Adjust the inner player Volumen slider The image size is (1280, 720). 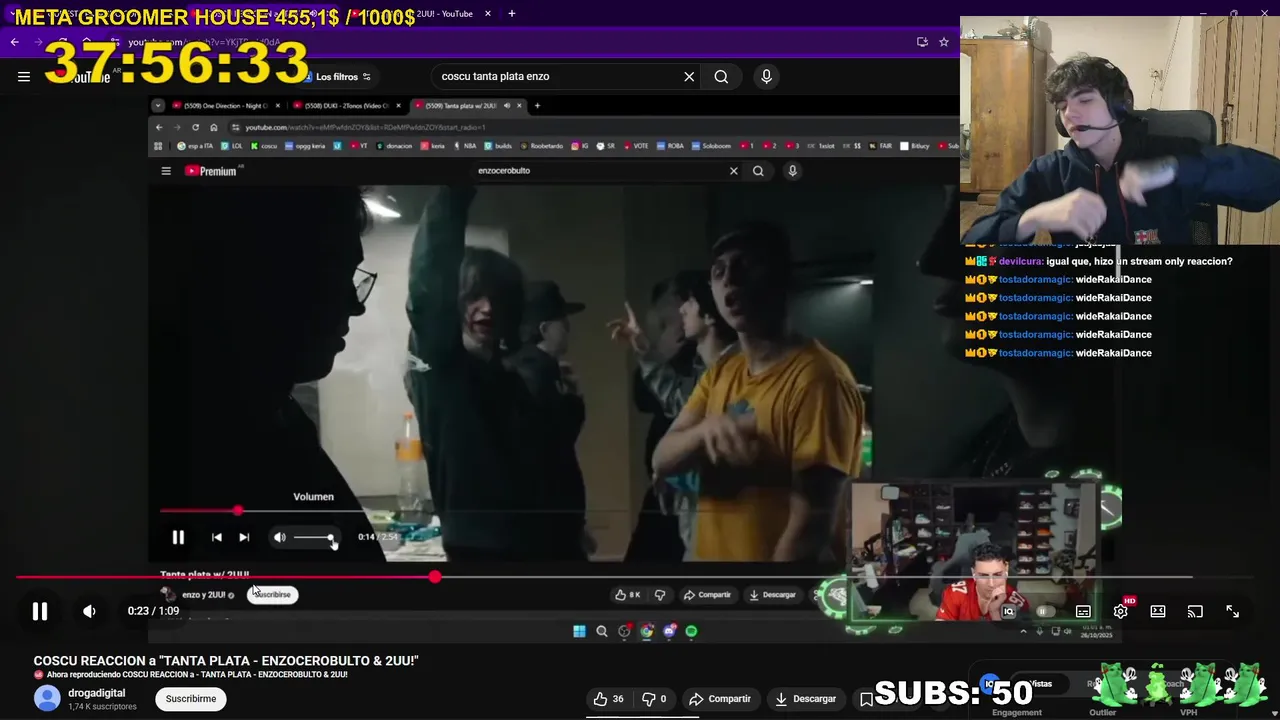point(314,538)
